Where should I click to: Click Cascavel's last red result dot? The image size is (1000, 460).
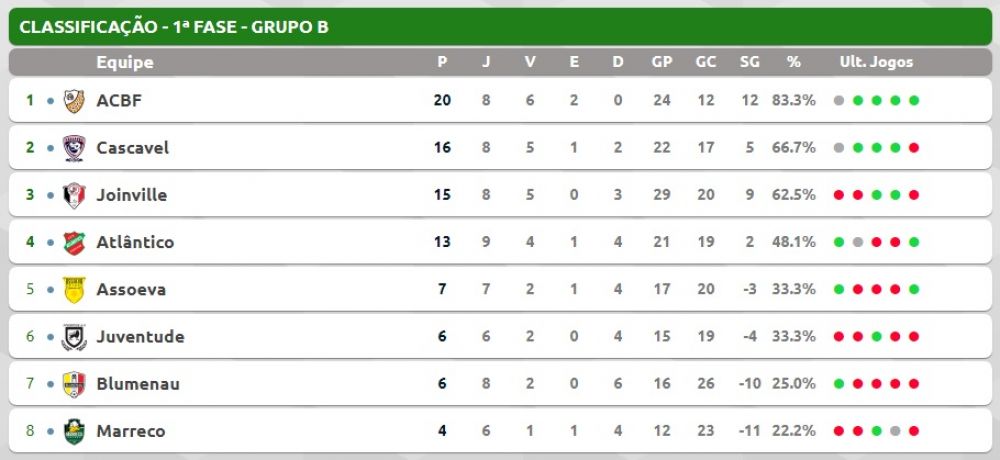913,148
